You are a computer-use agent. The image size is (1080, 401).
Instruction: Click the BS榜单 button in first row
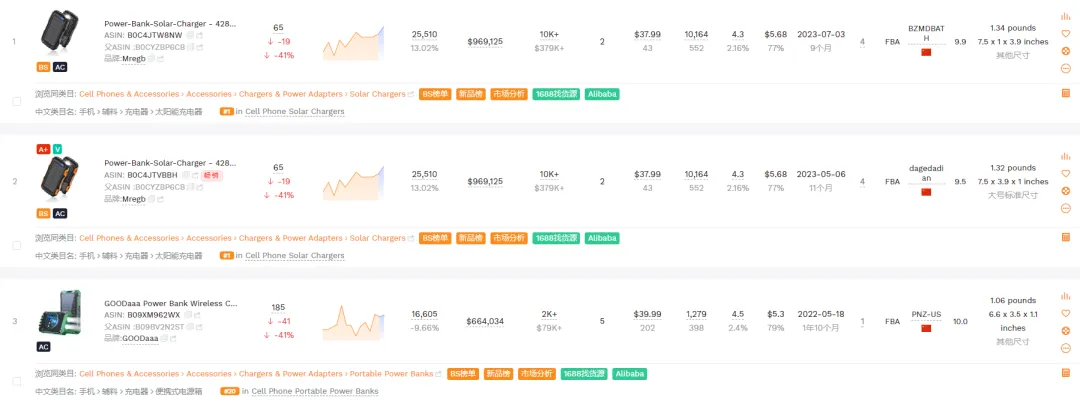434,94
